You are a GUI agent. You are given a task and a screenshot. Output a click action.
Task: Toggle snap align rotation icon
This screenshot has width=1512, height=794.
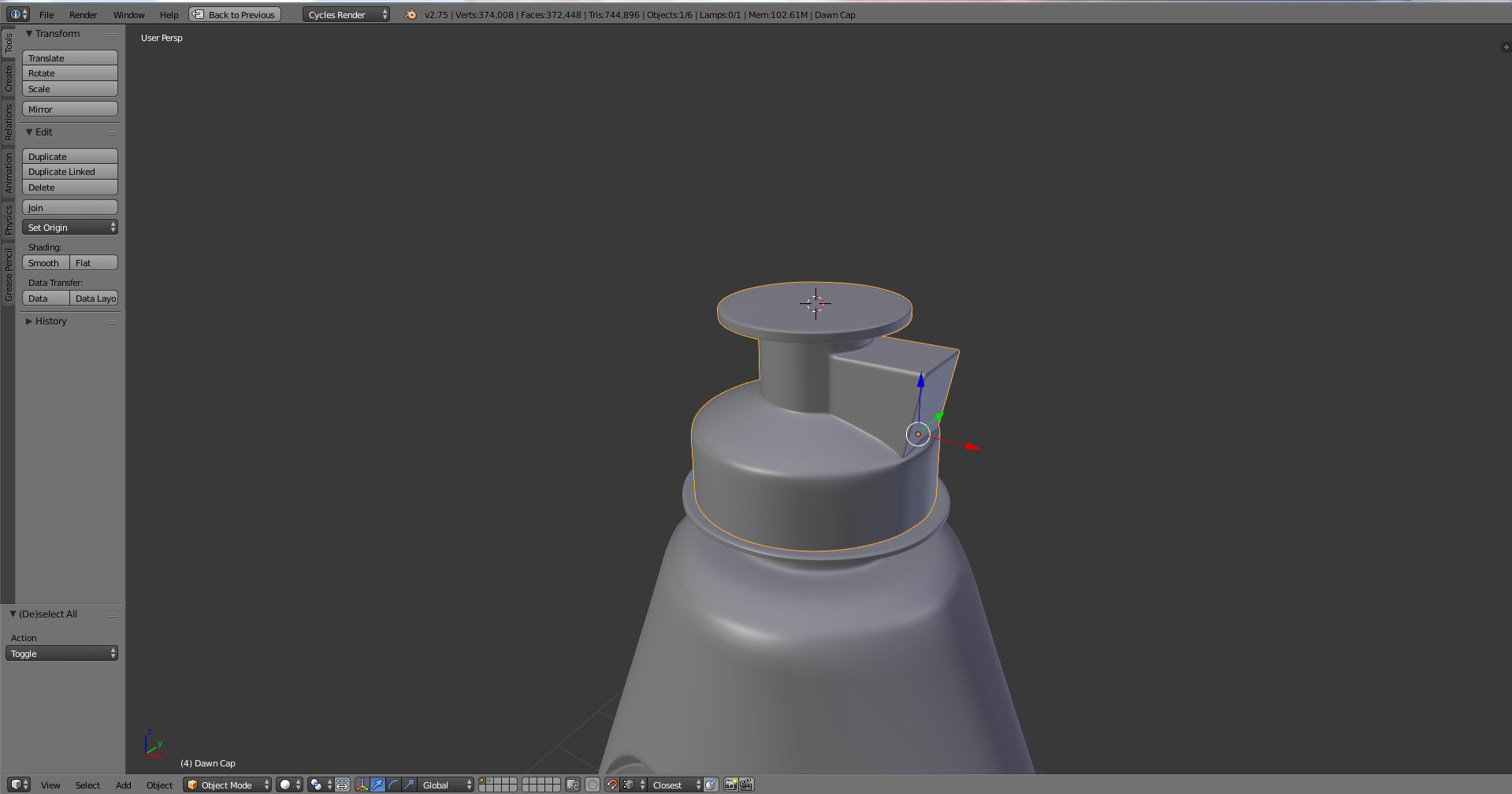point(711,785)
